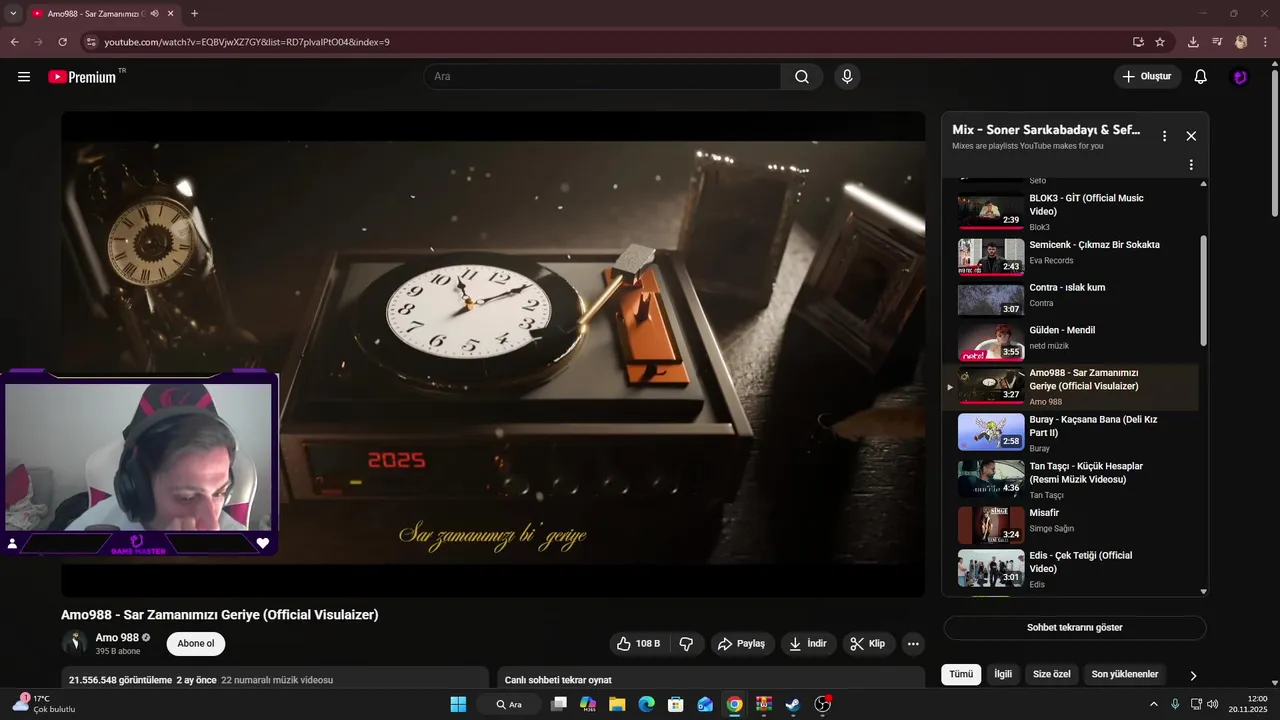Screen dimensions: 1280x720
Task: Open File Explorer from taskbar
Action: (617, 704)
